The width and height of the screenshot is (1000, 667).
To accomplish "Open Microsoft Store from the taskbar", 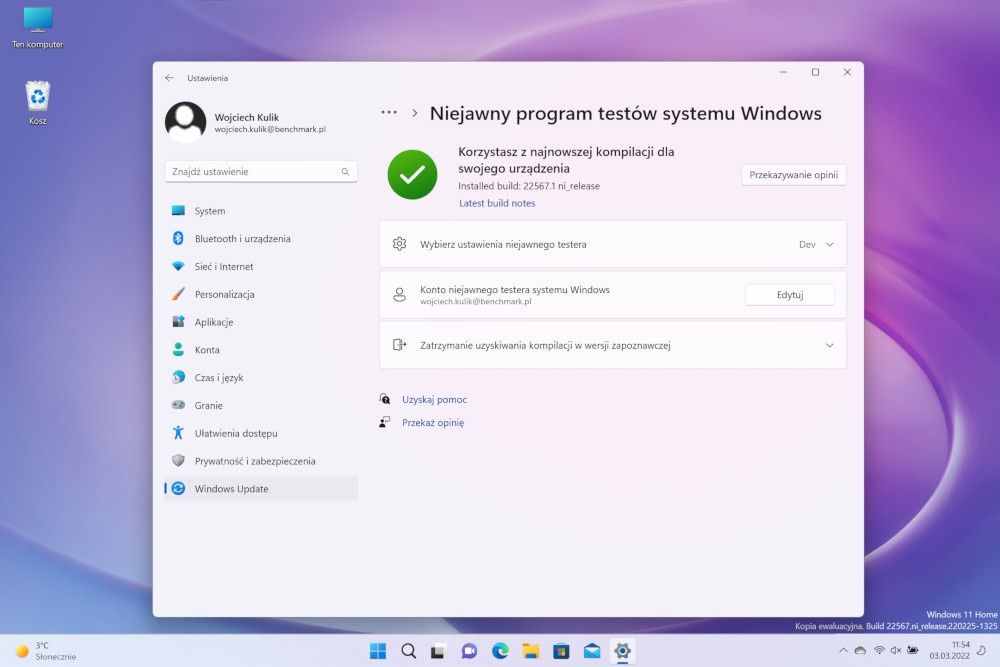I will coord(561,651).
